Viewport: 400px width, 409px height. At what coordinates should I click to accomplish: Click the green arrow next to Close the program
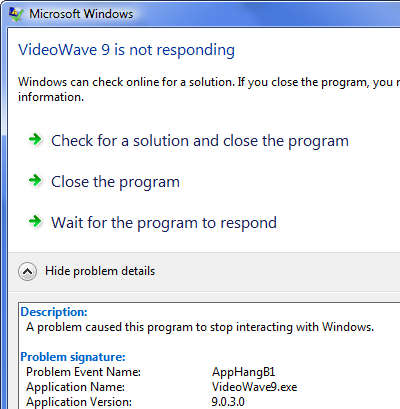35,180
